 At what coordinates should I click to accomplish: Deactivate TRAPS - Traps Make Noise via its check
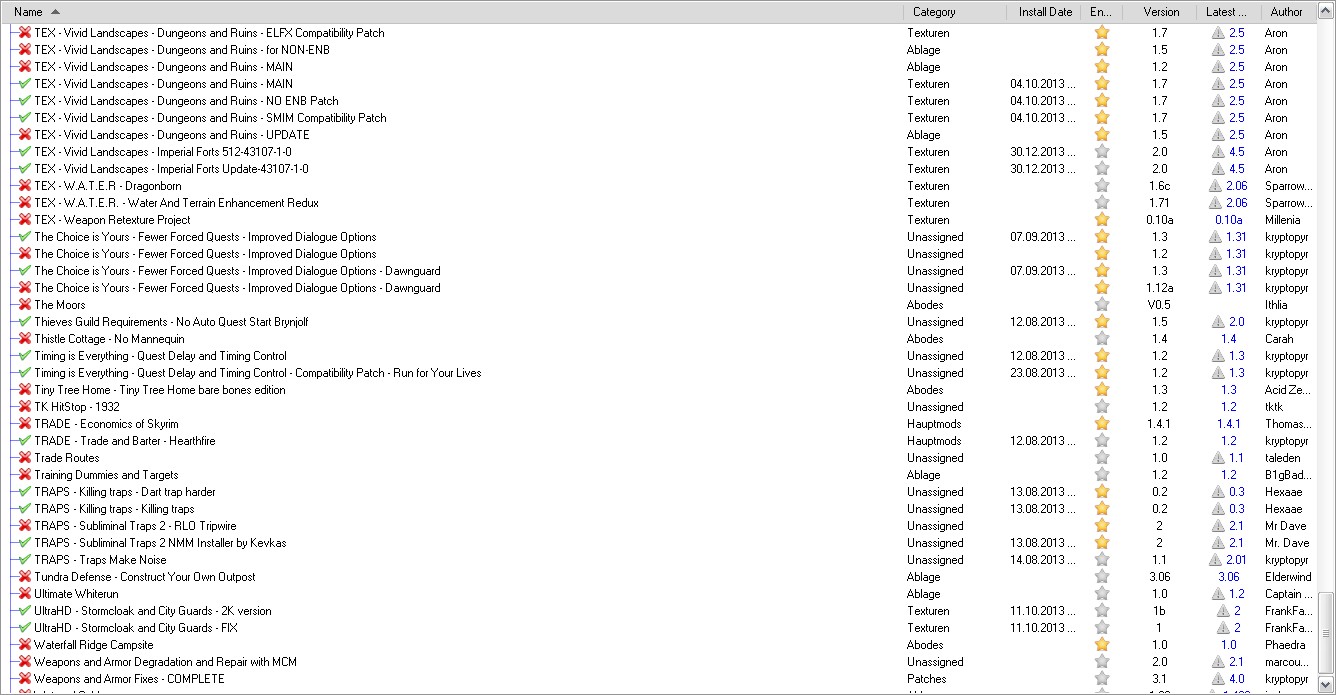click(25, 560)
